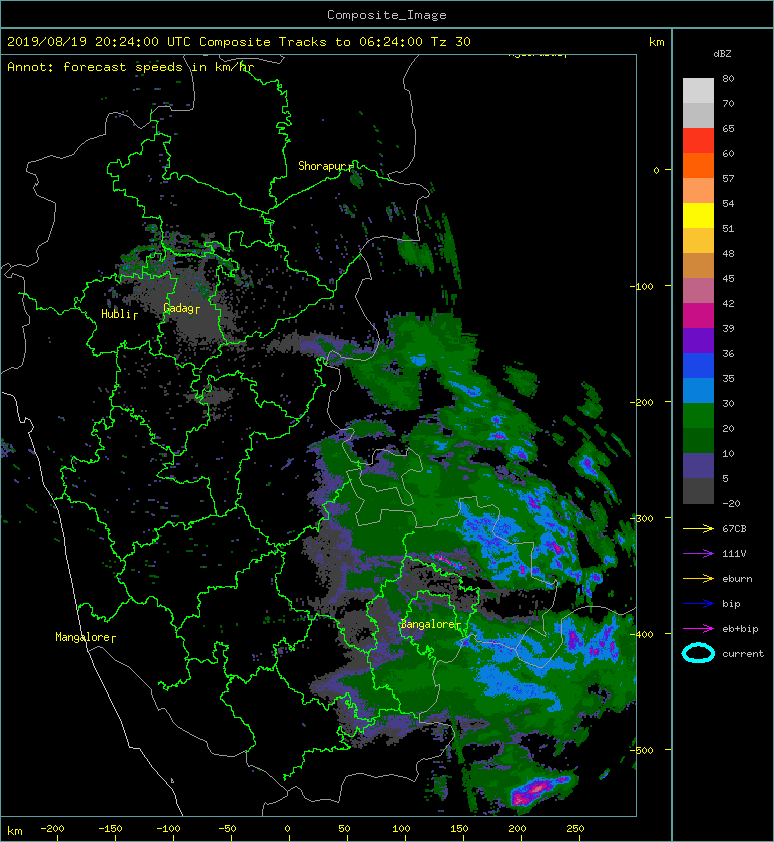Click the 42 dBZ magenta swatch
The image size is (774, 842).
tap(698, 316)
